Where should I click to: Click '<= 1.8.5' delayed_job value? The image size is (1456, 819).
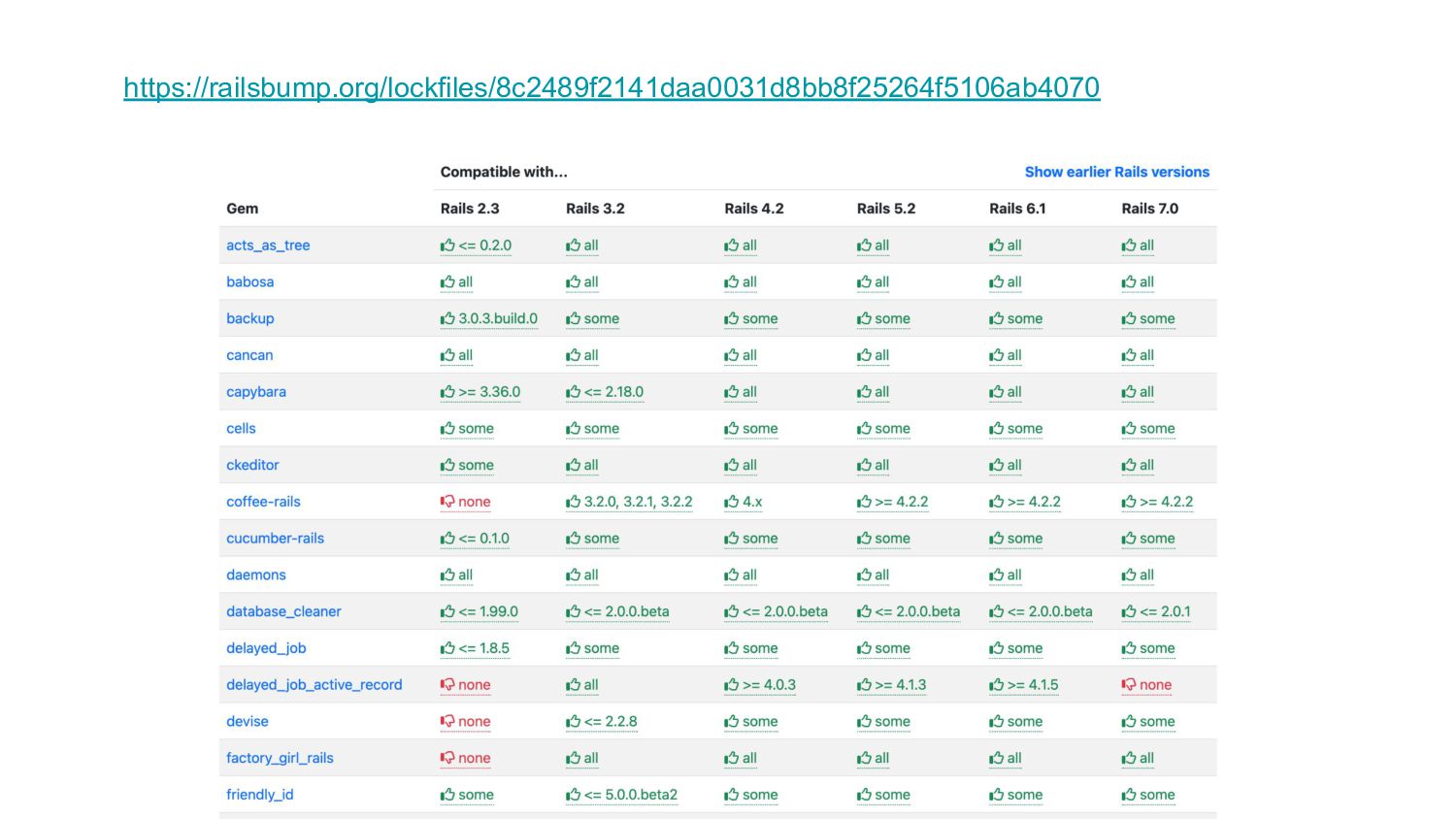tap(483, 648)
